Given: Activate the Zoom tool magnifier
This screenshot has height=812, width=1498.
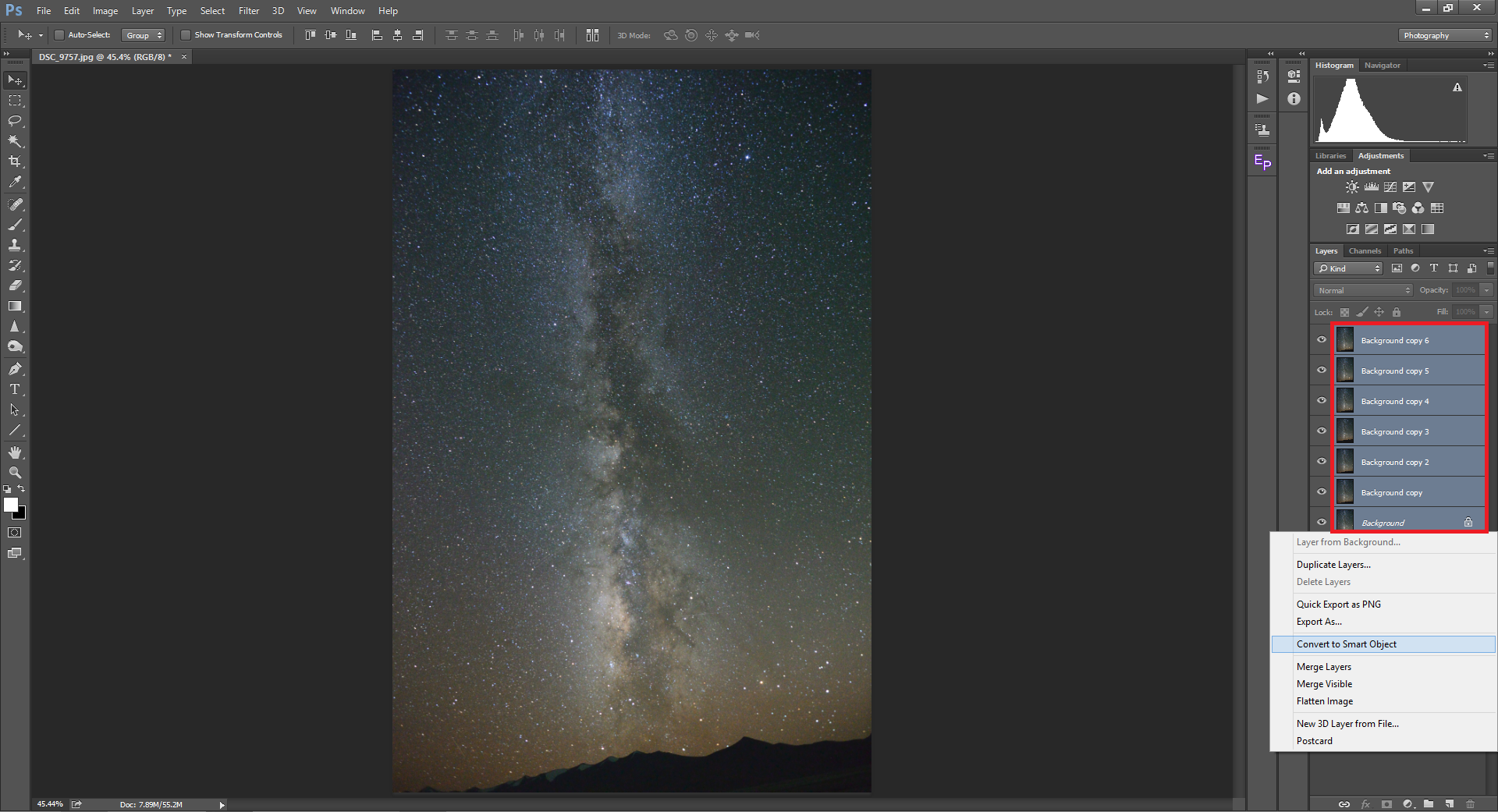Looking at the screenshot, I should pos(15,473).
